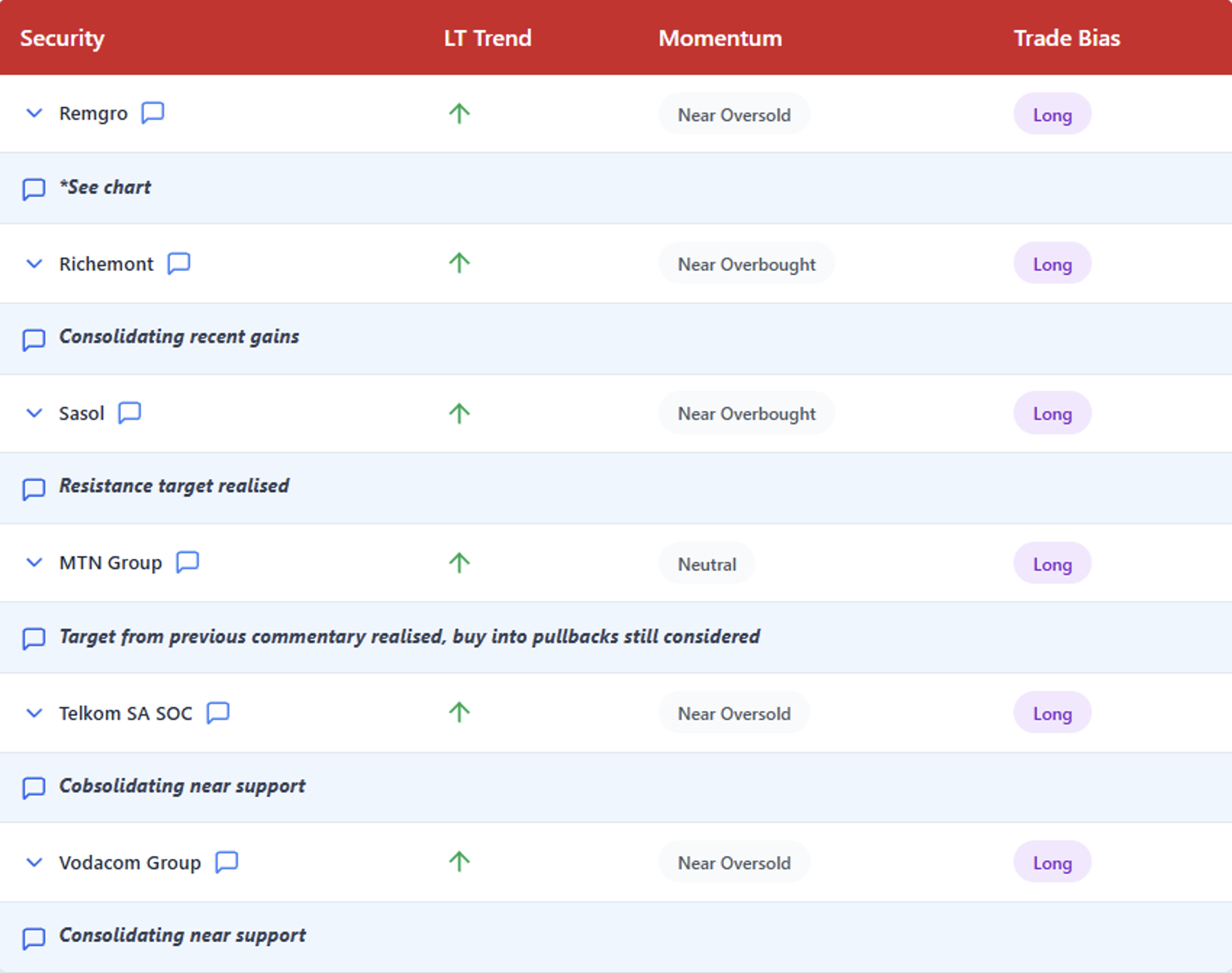Collapse the Vodacom Group row chevron

tap(34, 862)
